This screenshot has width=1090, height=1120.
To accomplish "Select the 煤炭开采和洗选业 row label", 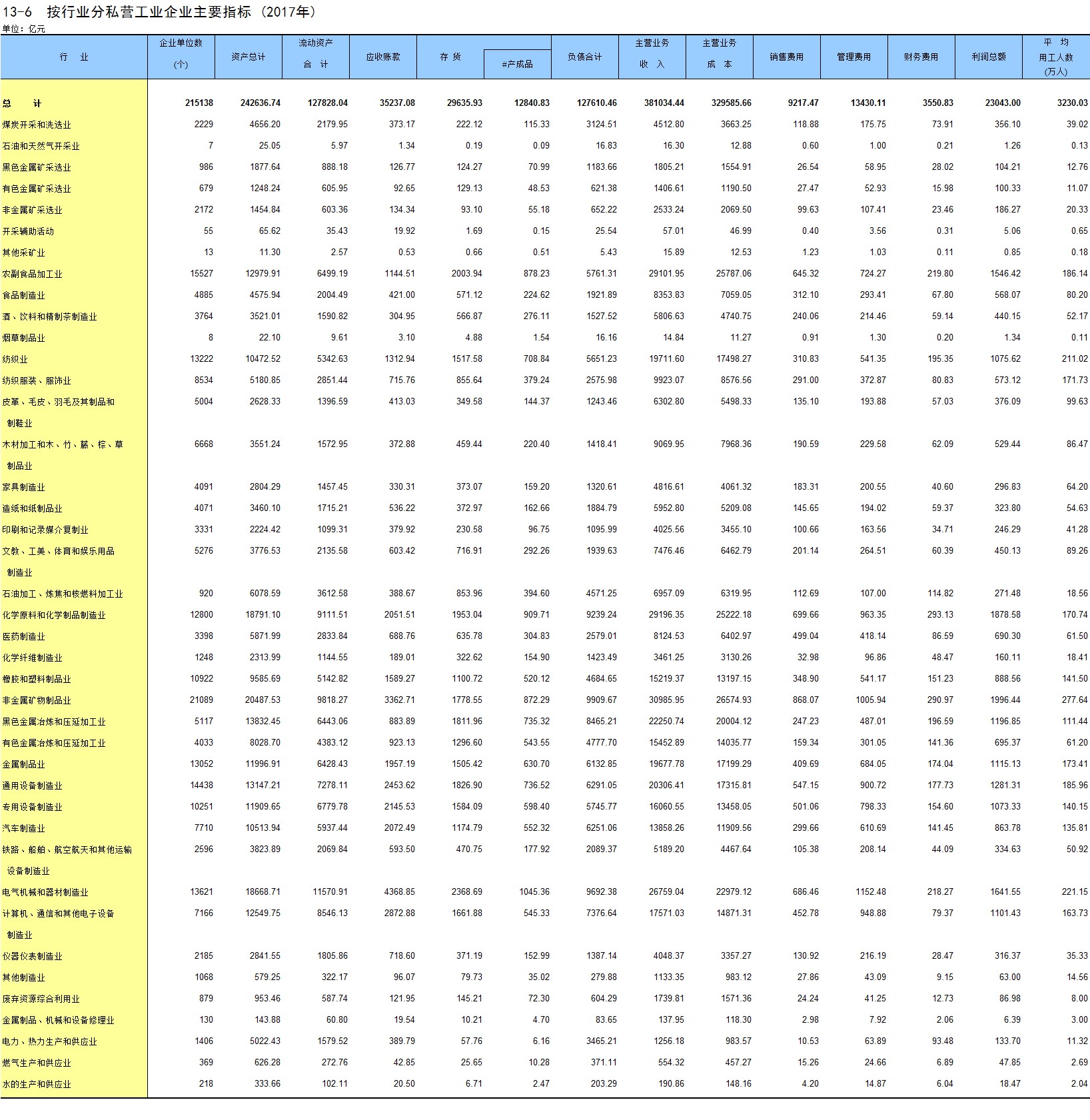I will pyautogui.click(x=37, y=125).
